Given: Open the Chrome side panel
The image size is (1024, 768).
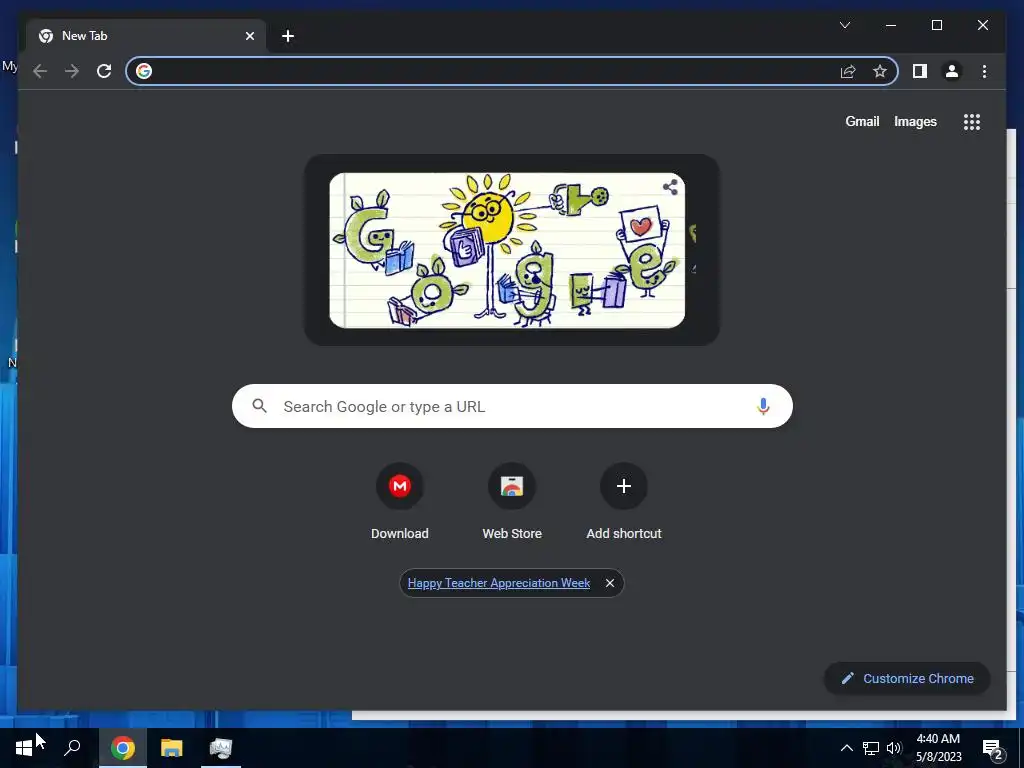Looking at the screenshot, I should [x=920, y=71].
